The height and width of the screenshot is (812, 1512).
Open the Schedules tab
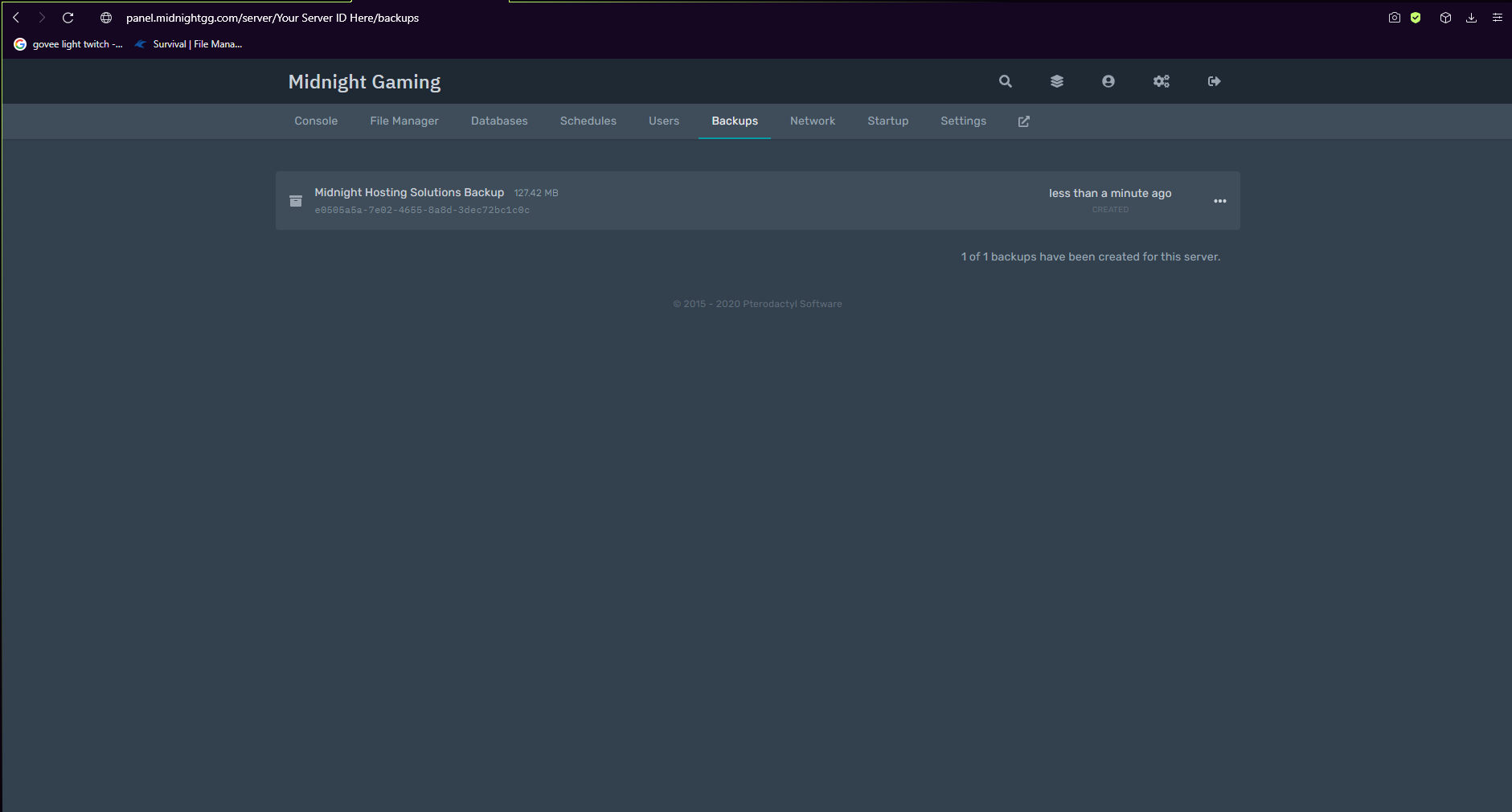pos(588,121)
